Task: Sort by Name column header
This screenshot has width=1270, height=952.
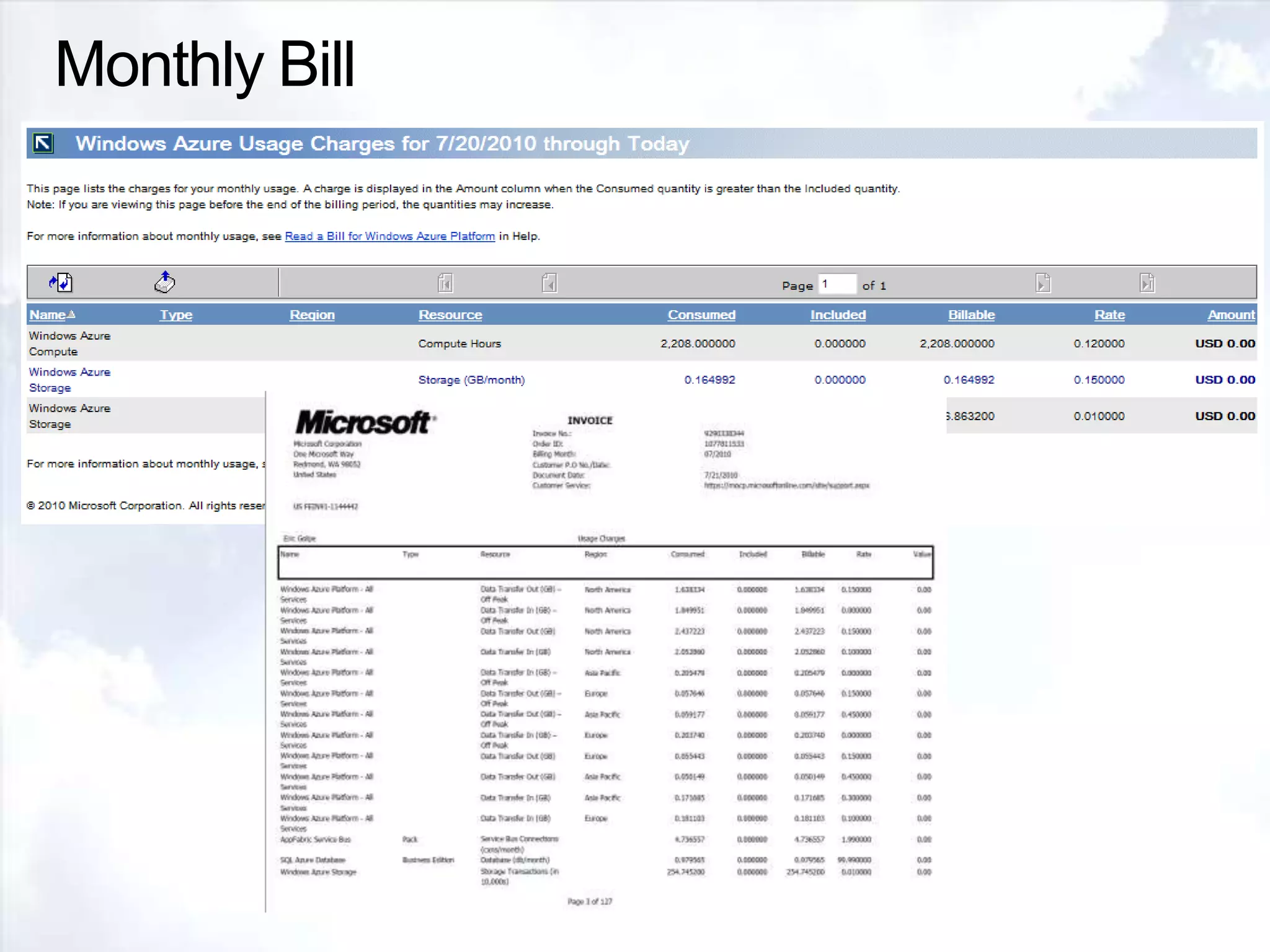Action: 48,315
